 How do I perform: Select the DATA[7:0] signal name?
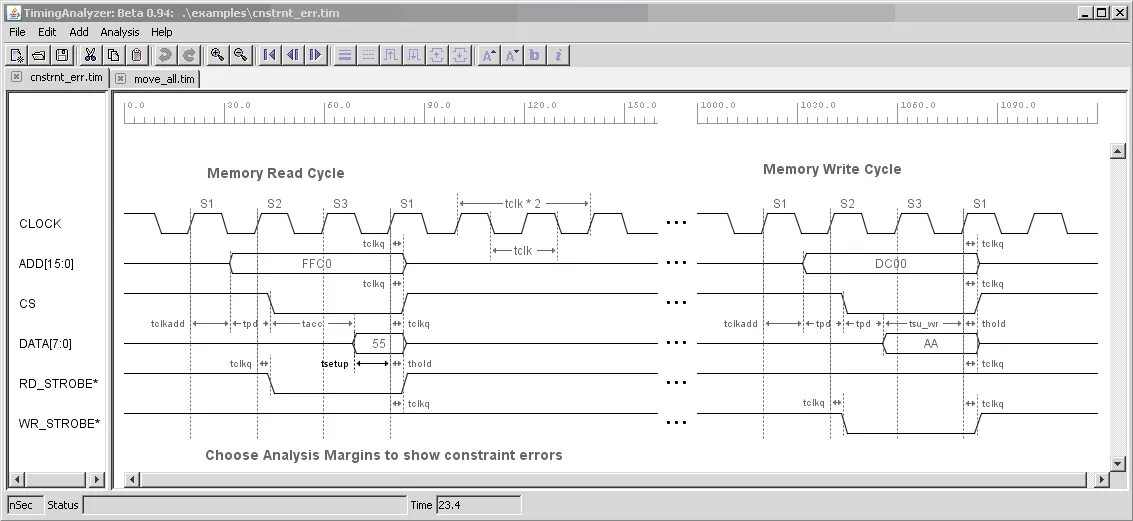coord(46,344)
